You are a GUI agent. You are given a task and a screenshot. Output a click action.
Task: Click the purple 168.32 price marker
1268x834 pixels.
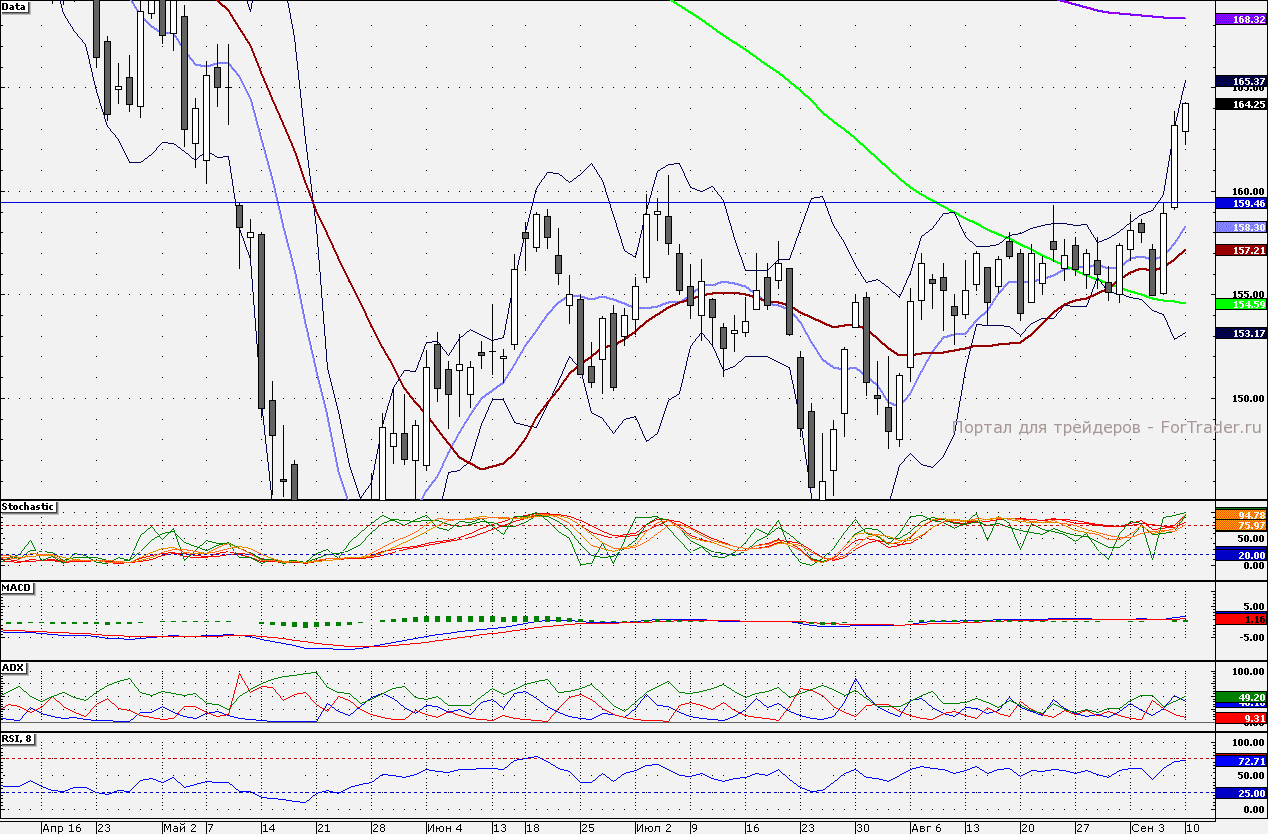pos(1241,17)
